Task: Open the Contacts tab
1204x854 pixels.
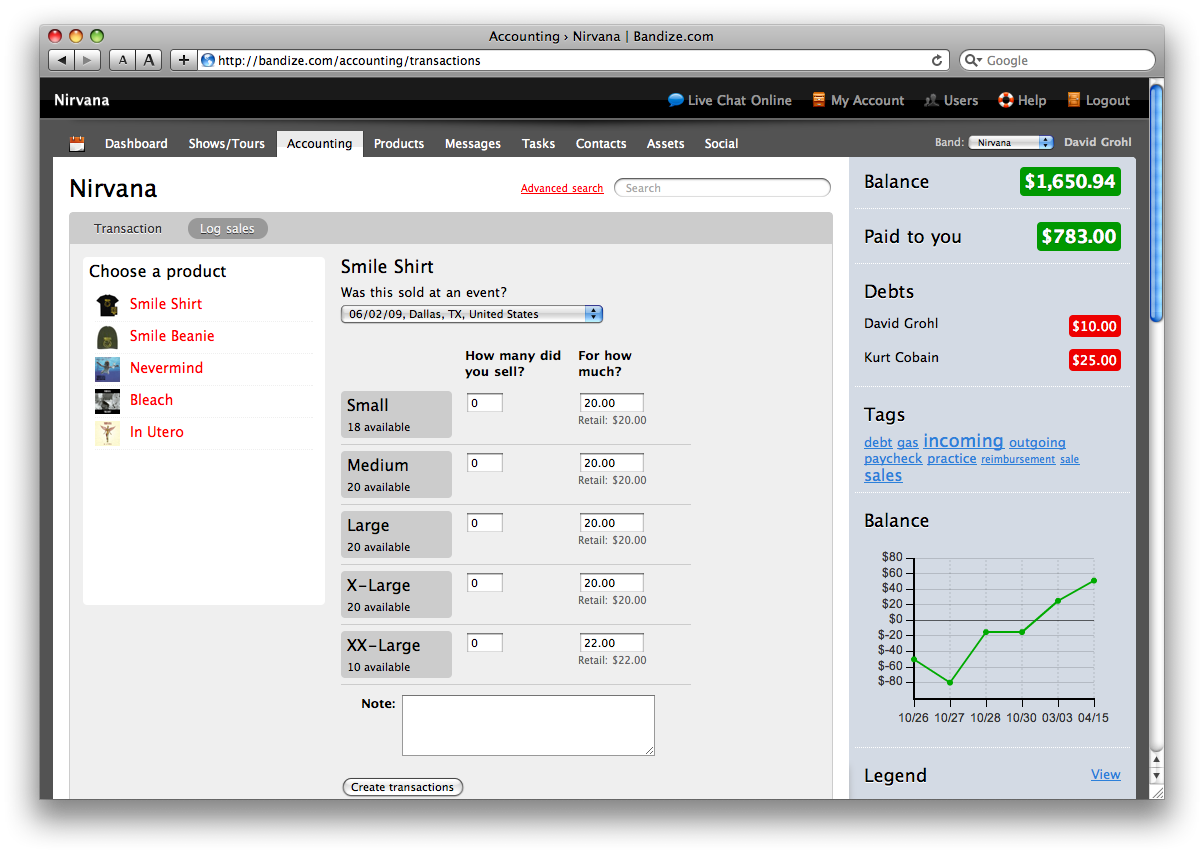Action: click(601, 144)
